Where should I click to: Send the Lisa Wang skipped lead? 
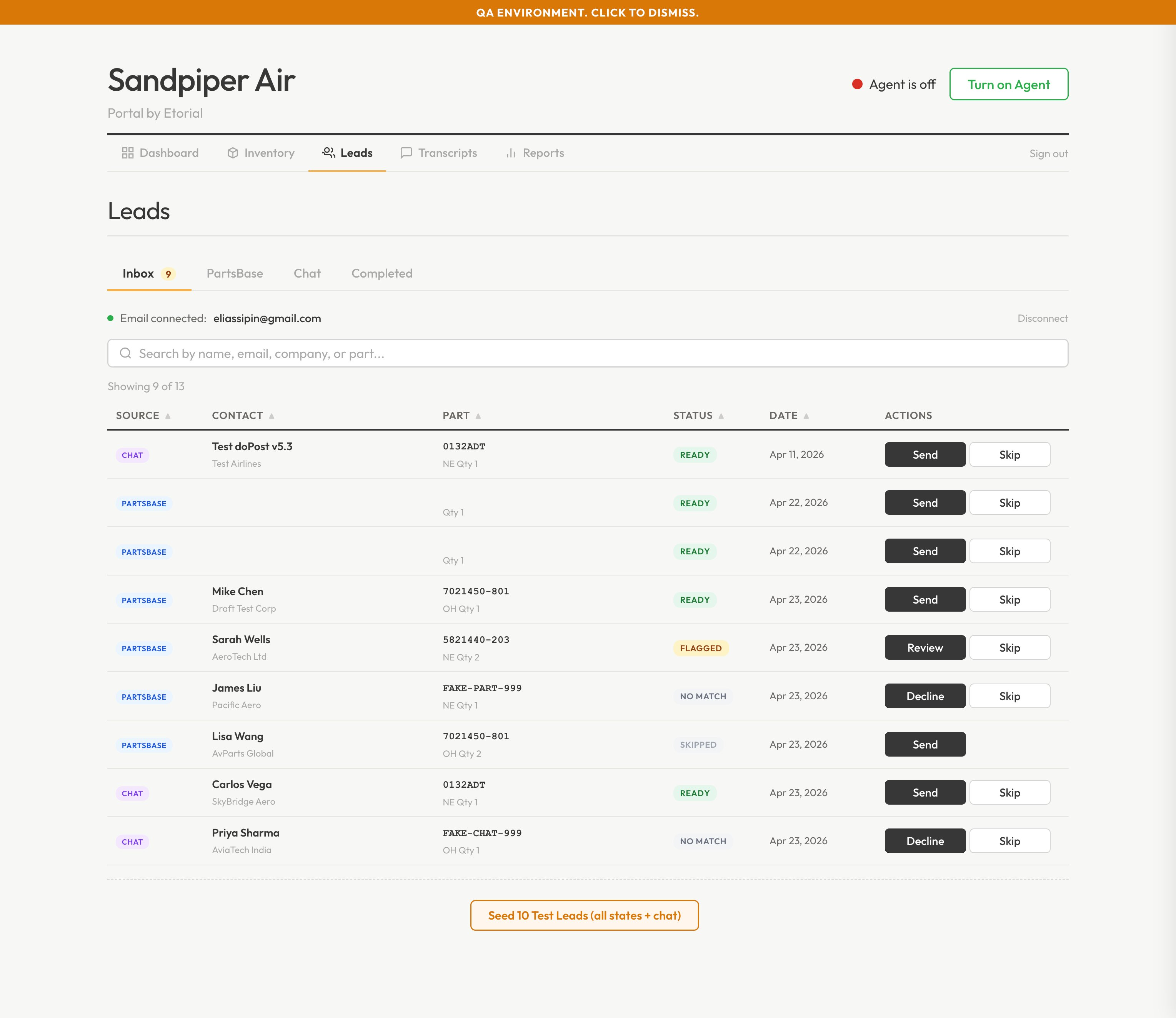pyautogui.click(x=925, y=744)
